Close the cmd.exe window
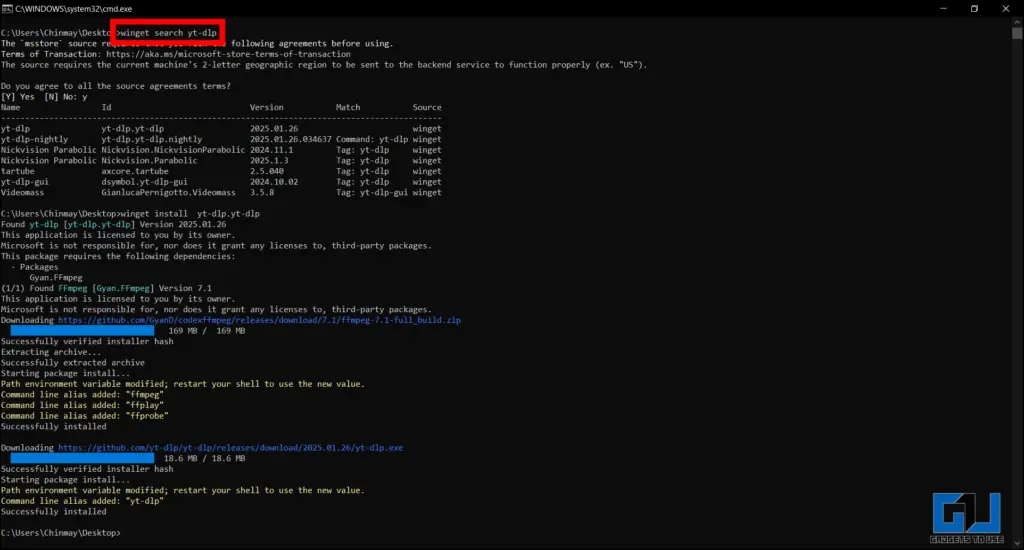This screenshot has height=550, width=1024. pyautogui.click(x=1005, y=8)
